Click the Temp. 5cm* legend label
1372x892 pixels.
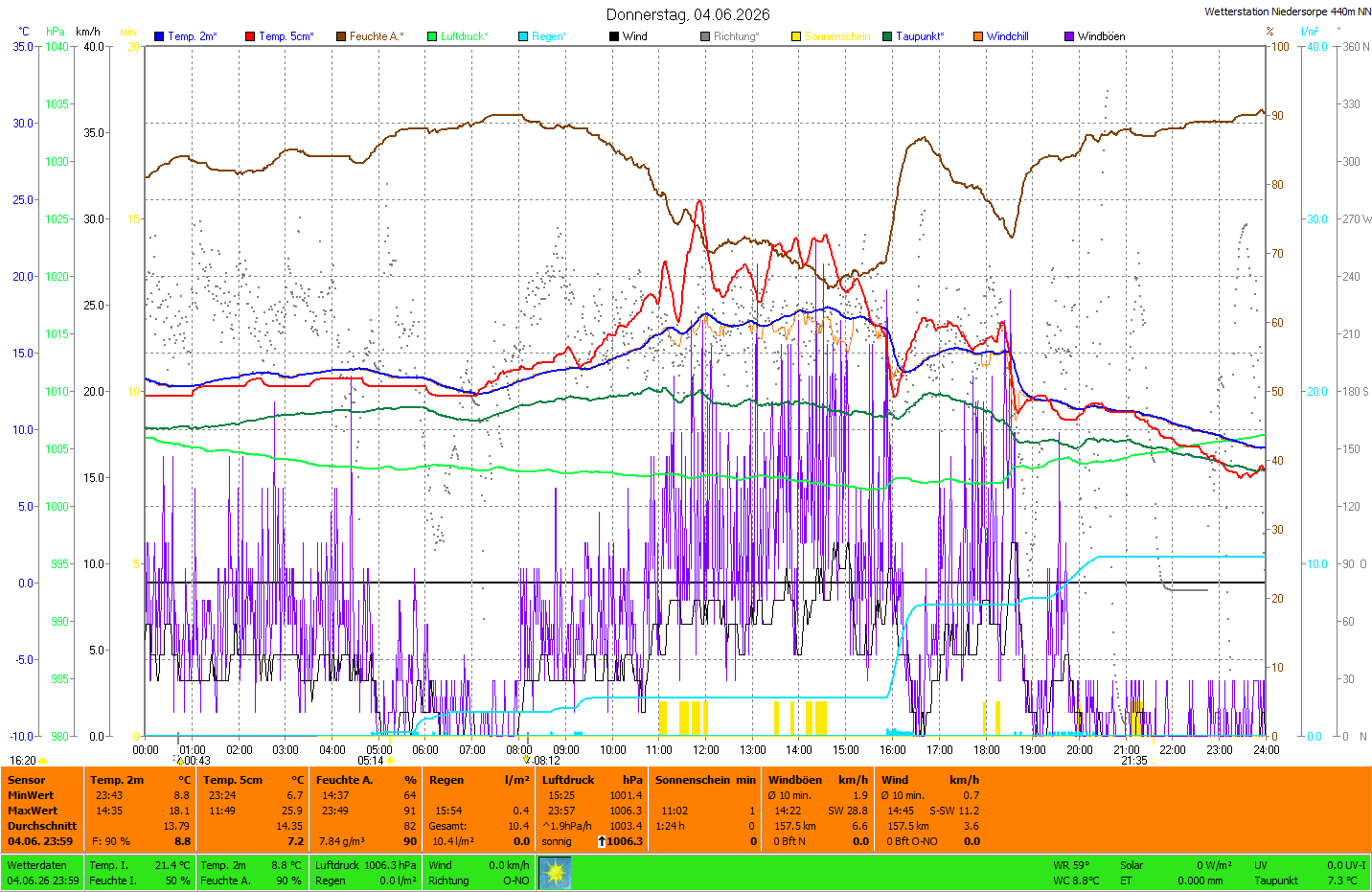click(286, 36)
